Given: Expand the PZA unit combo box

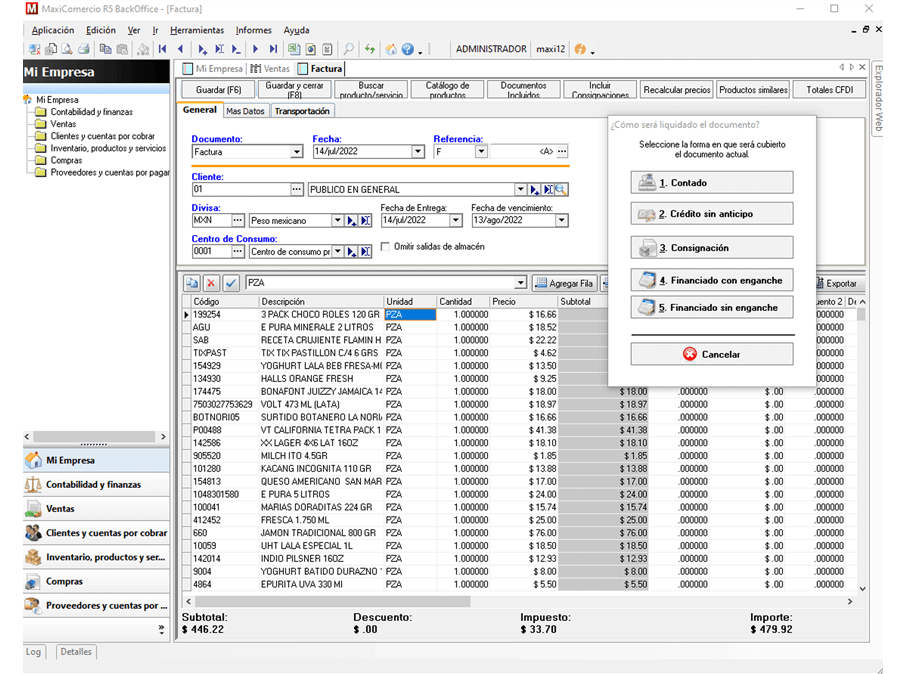Looking at the screenshot, I should coord(520,282).
